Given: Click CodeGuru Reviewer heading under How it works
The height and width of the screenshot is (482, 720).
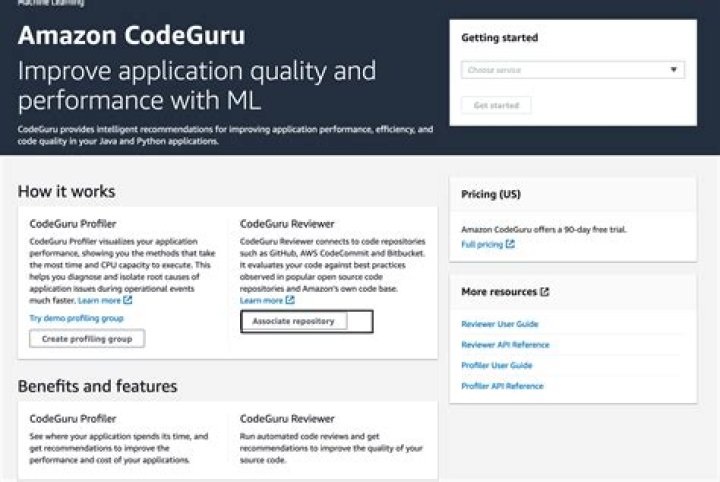Looking at the screenshot, I should pos(287,224).
